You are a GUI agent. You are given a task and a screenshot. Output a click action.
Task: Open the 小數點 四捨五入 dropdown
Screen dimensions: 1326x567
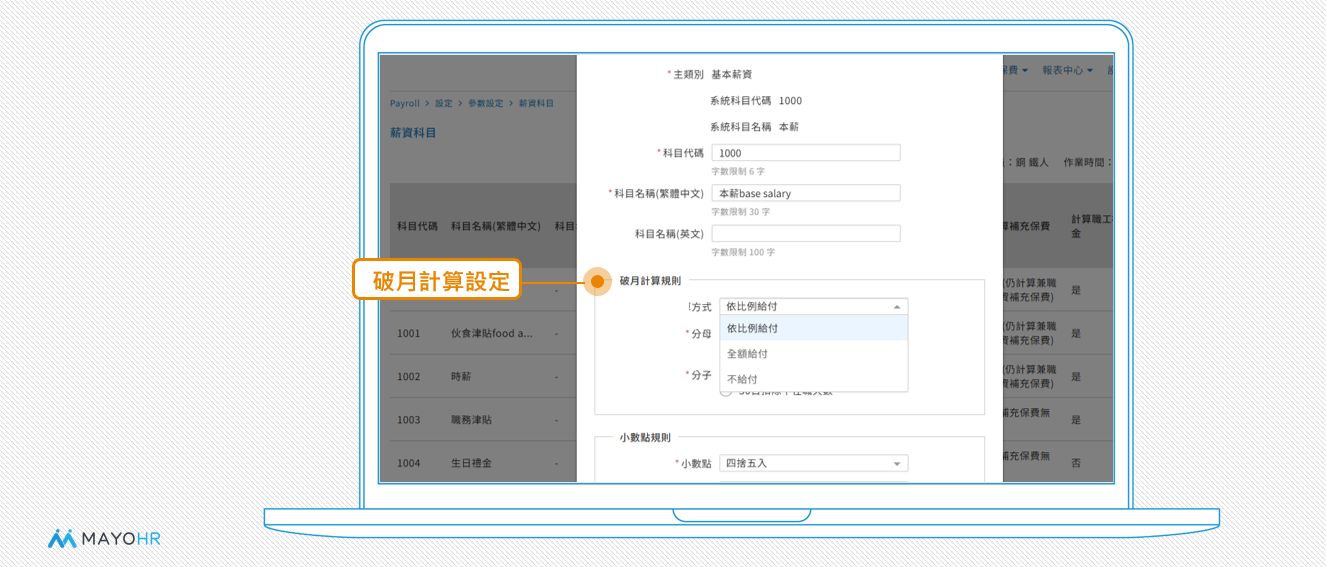(813, 463)
